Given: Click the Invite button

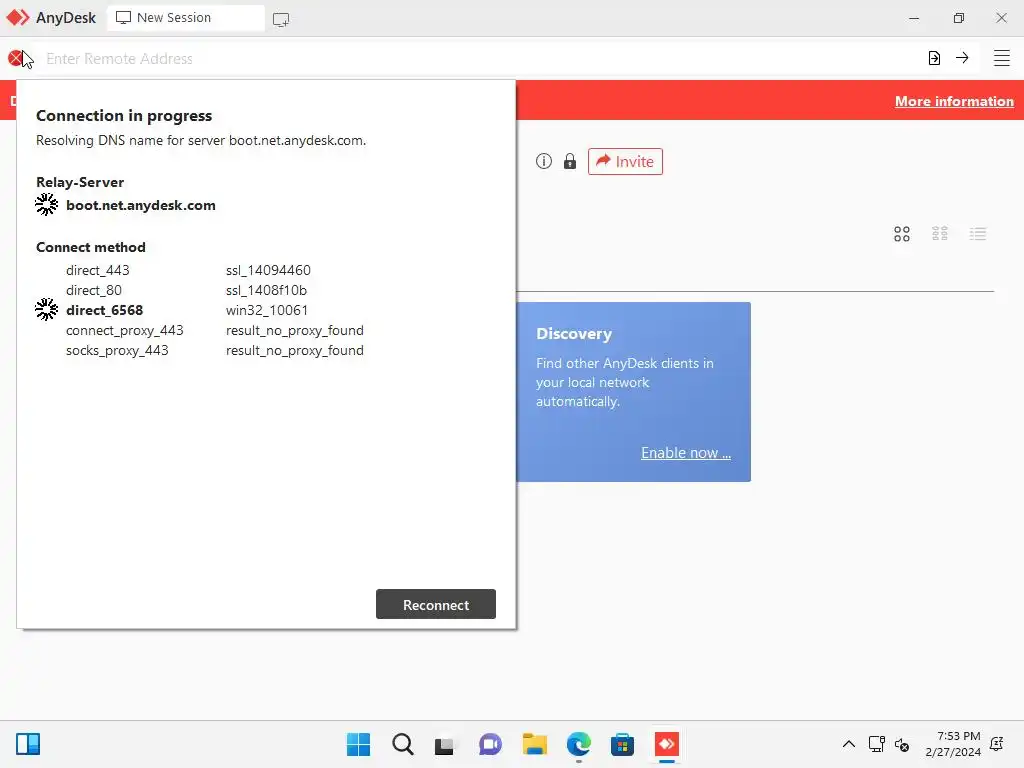Looking at the screenshot, I should tap(625, 161).
